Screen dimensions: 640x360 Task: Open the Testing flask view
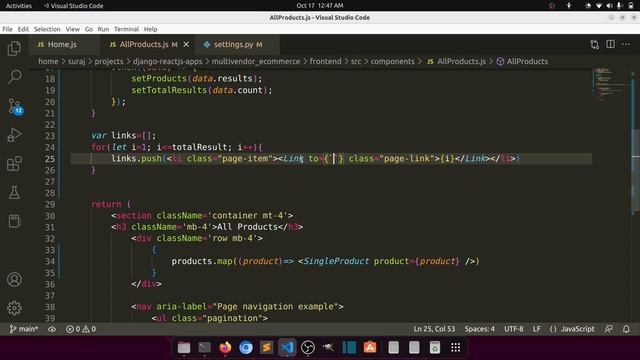[x=14, y=193]
